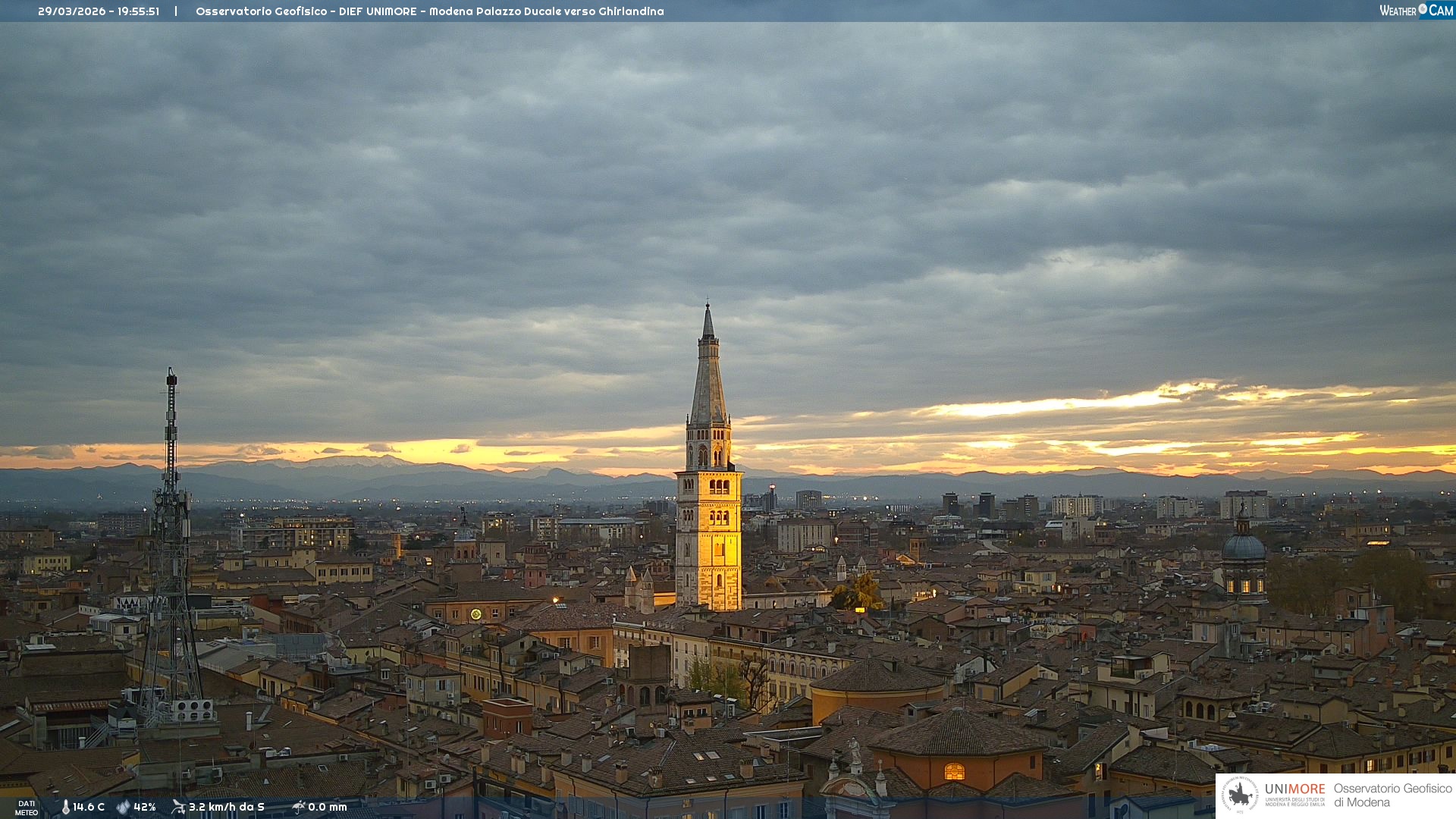Viewport: 1456px width, 819px height.
Task: Click the rain umbrella precipitation icon
Action: 298,807
